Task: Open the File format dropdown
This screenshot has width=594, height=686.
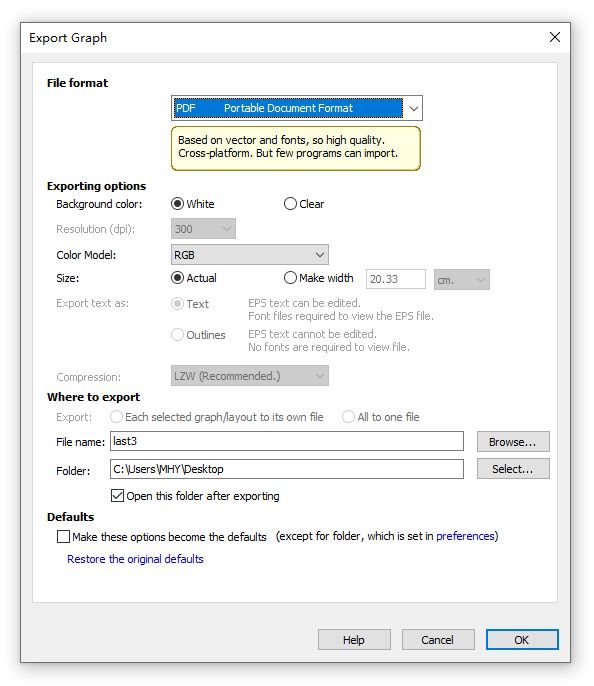Action: (297, 108)
